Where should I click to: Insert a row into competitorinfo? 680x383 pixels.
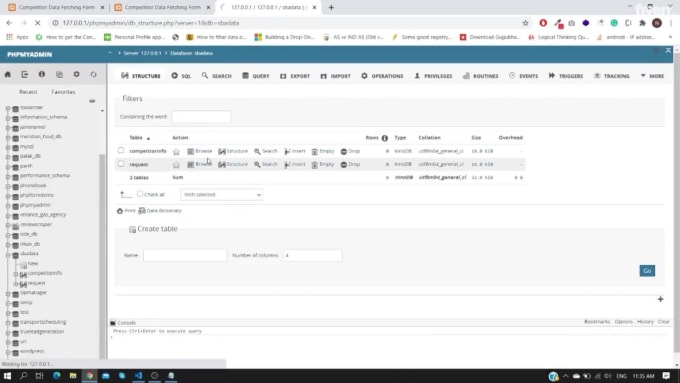click(x=295, y=151)
